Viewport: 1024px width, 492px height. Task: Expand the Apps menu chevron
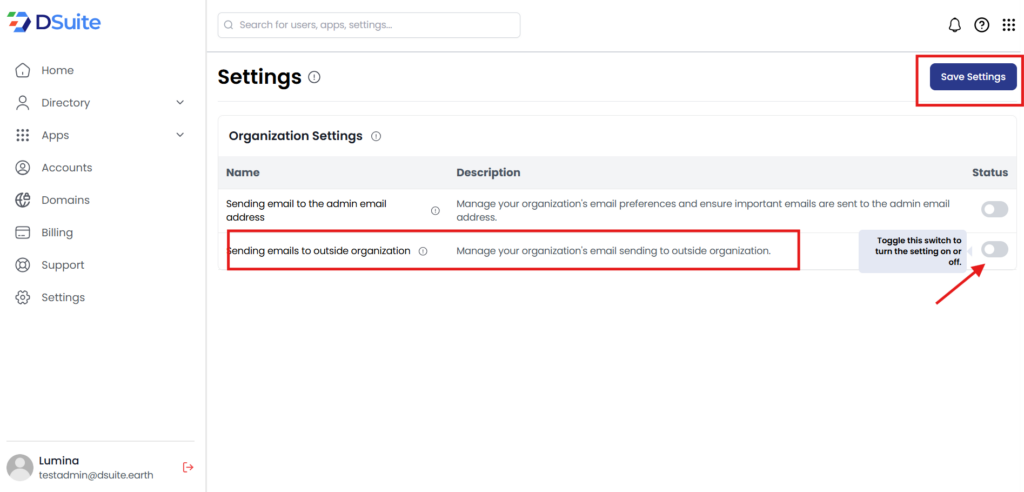[x=180, y=135]
